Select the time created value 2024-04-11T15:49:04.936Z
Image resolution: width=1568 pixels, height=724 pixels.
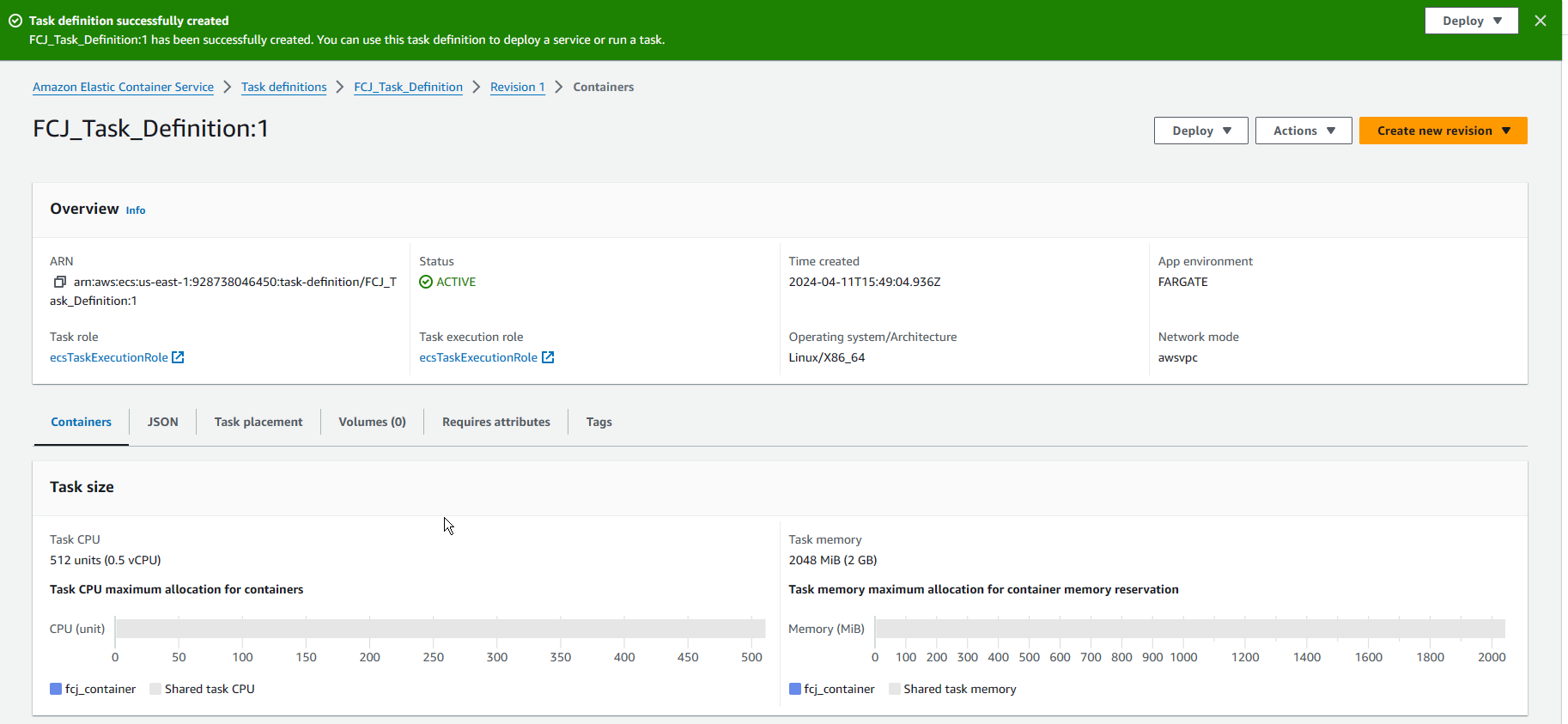865,282
